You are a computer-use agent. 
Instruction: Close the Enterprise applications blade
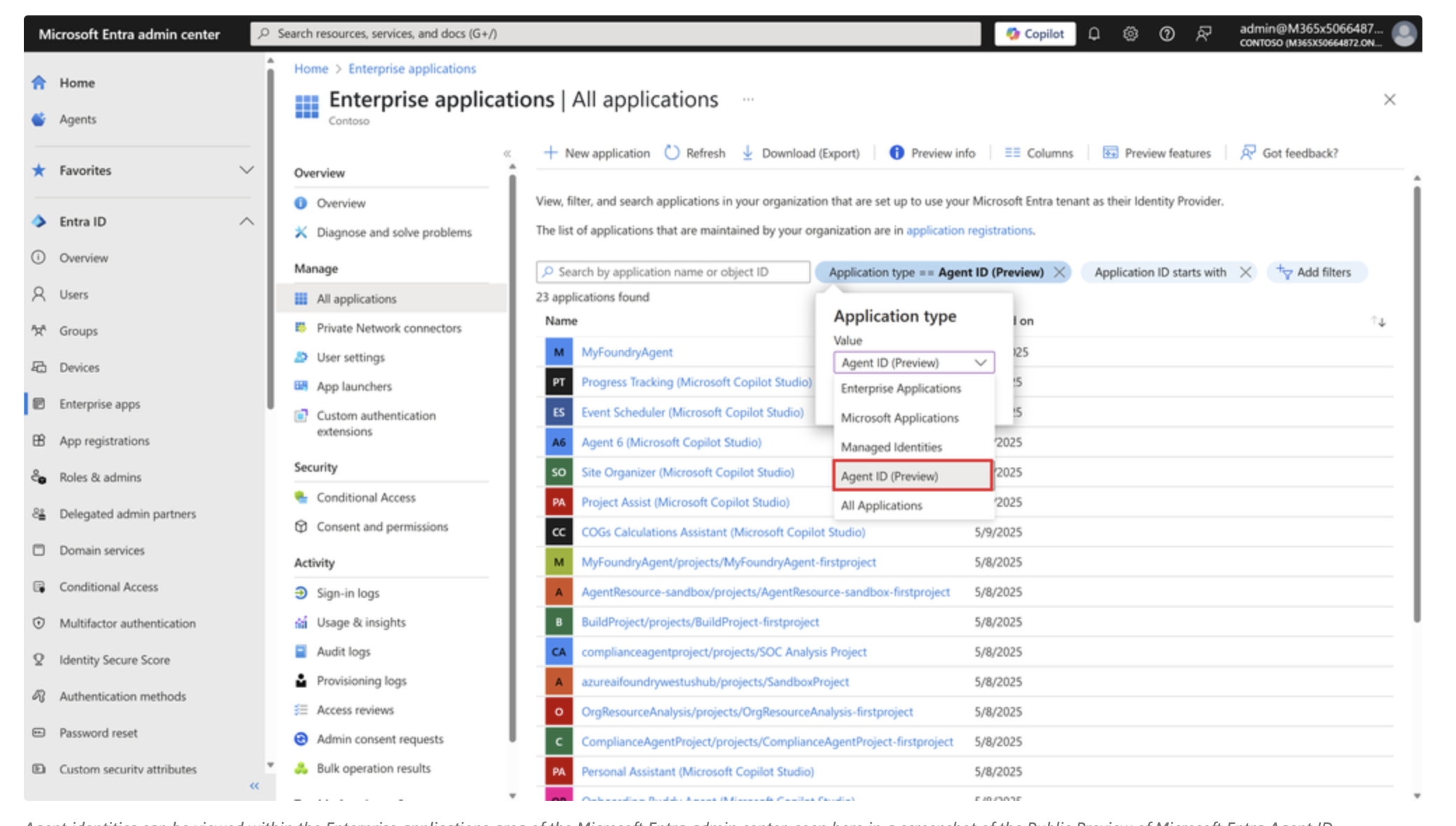click(1389, 99)
